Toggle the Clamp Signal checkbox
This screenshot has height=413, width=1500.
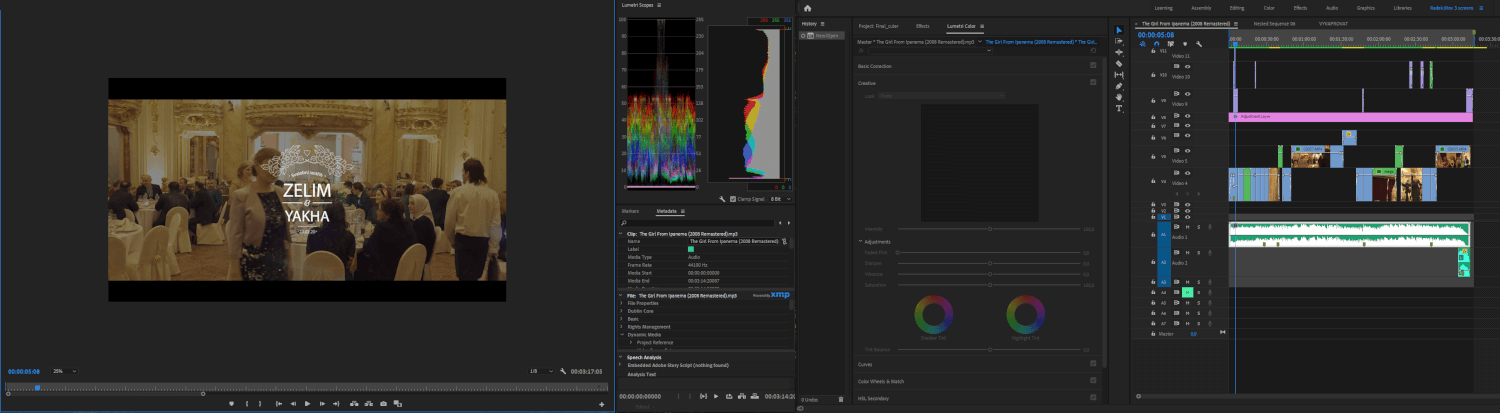pyautogui.click(x=732, y=199)
